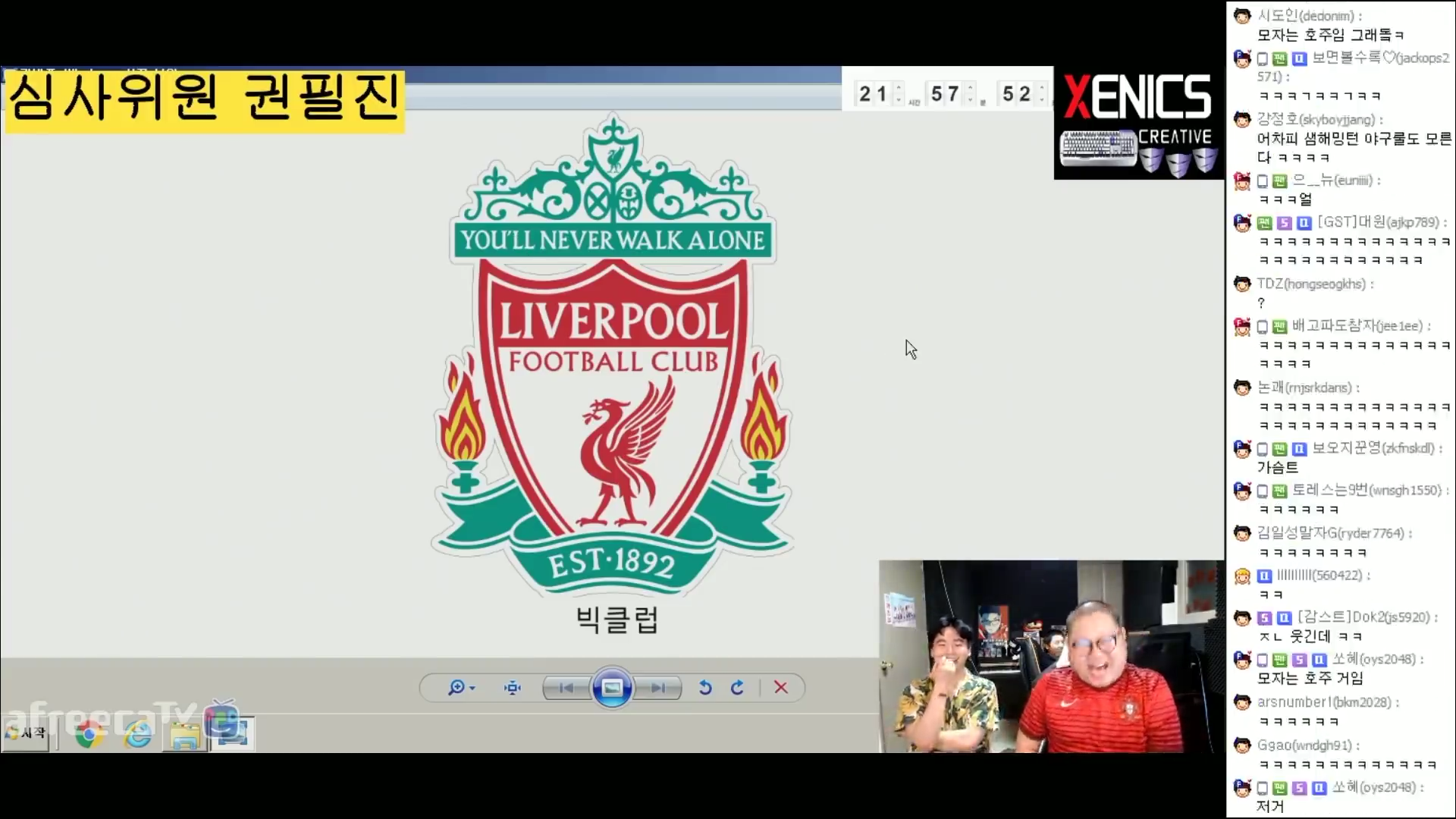Click the Xenics Creative banner
The height and width of the screenshot is (819, 1456).
click(1138, 124)
